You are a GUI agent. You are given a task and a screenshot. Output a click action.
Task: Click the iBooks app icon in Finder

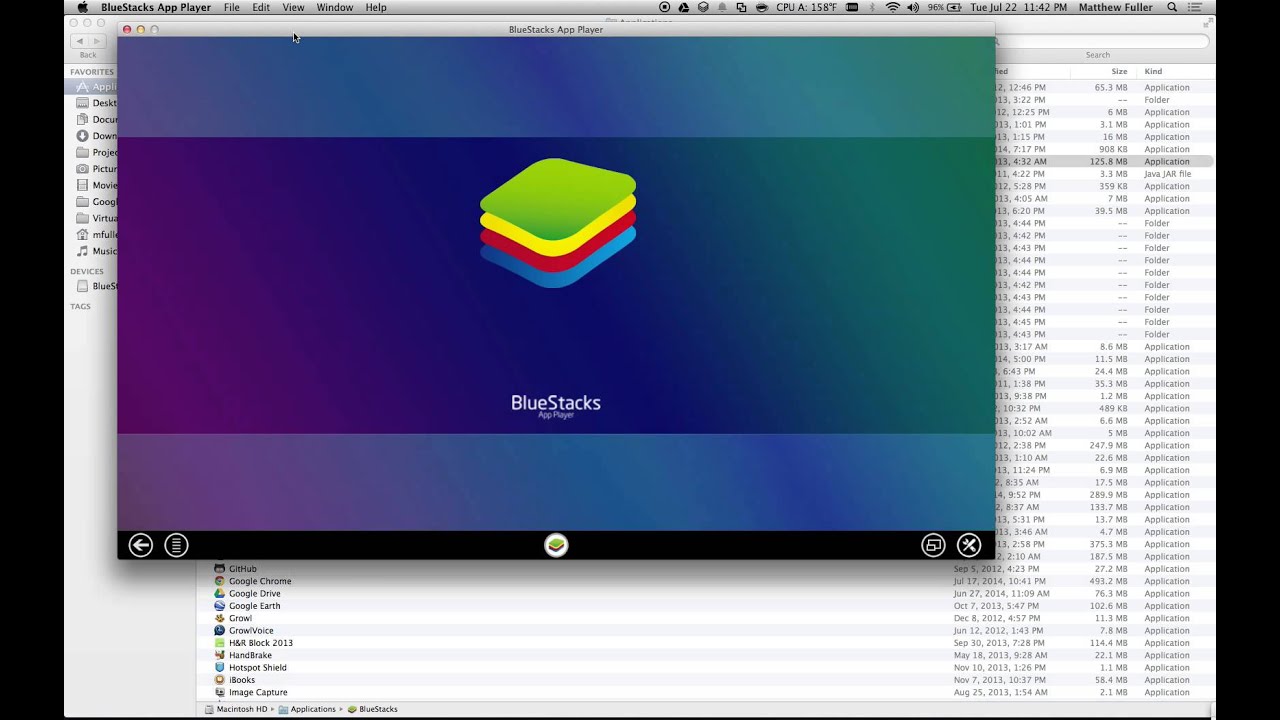click(220, 680)
